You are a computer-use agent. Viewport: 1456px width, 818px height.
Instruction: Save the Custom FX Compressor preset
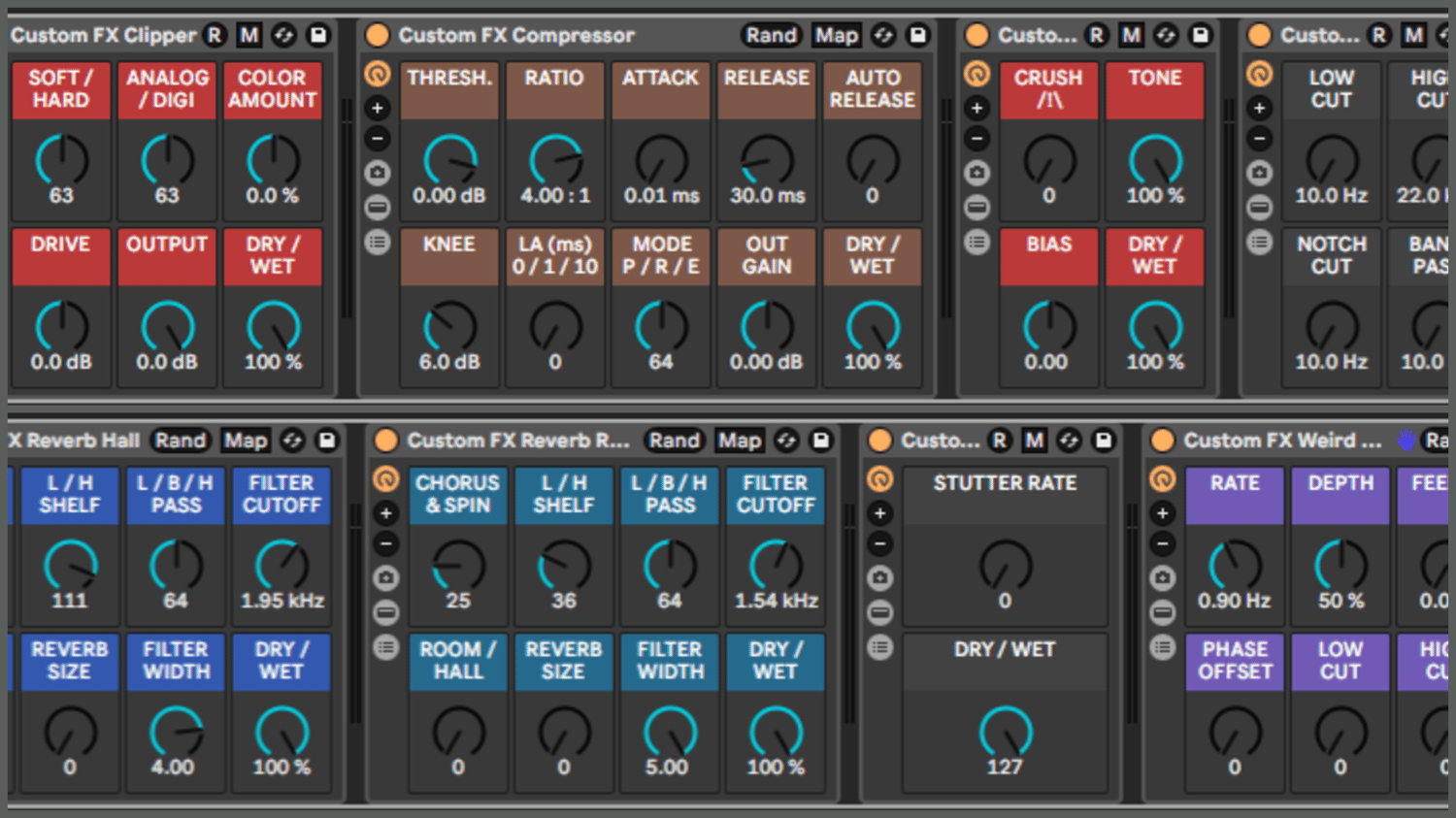tap(917, 36)
